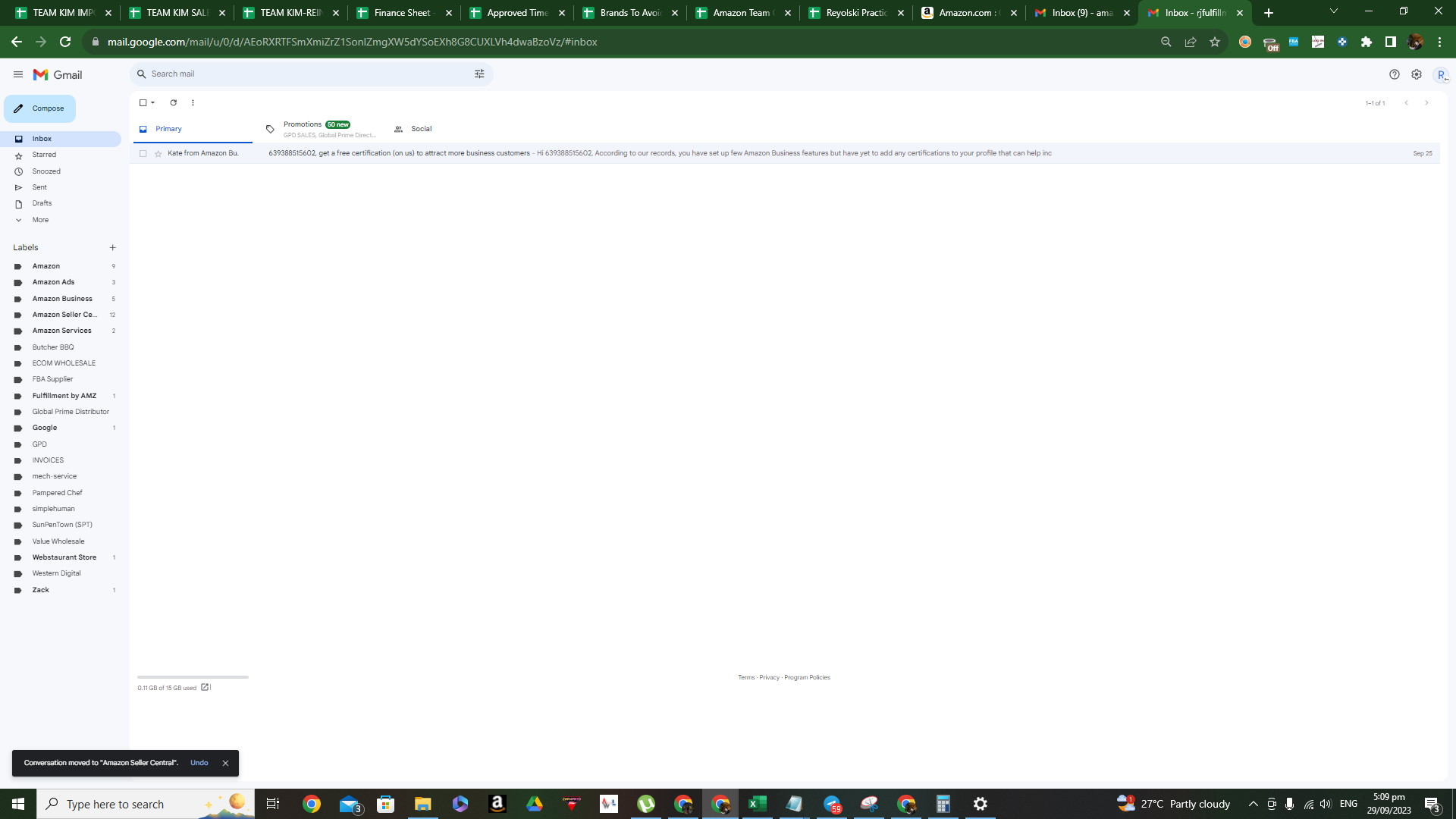
Task: Open the Amazon app in the taskbar
Action: pyautogui.click(x=497, y=804)
